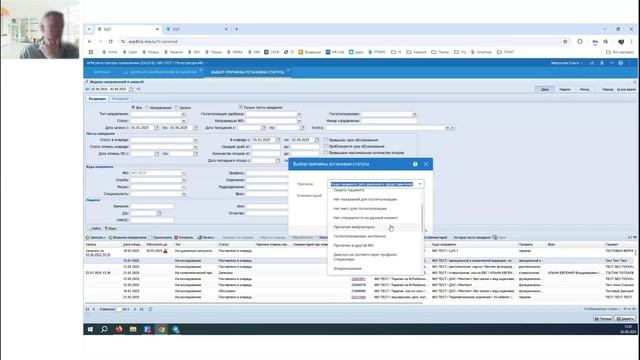
Task: Click the red warning icon in first table row
Action: point(165,251)
